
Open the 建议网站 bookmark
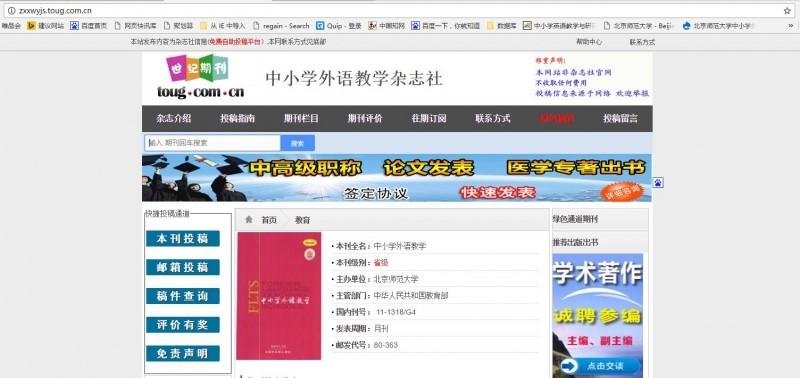46,26
